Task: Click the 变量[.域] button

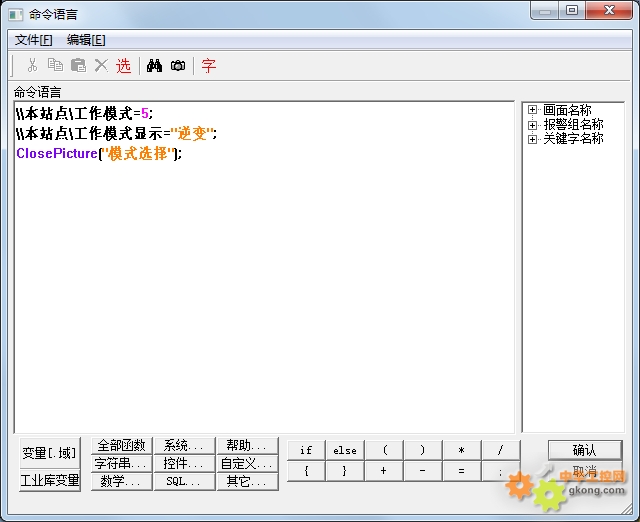Action: 49,453
